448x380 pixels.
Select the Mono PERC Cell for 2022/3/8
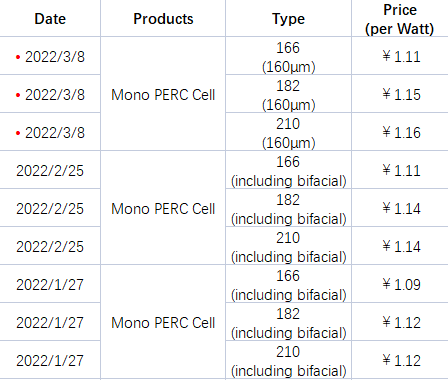pos(163,94)
